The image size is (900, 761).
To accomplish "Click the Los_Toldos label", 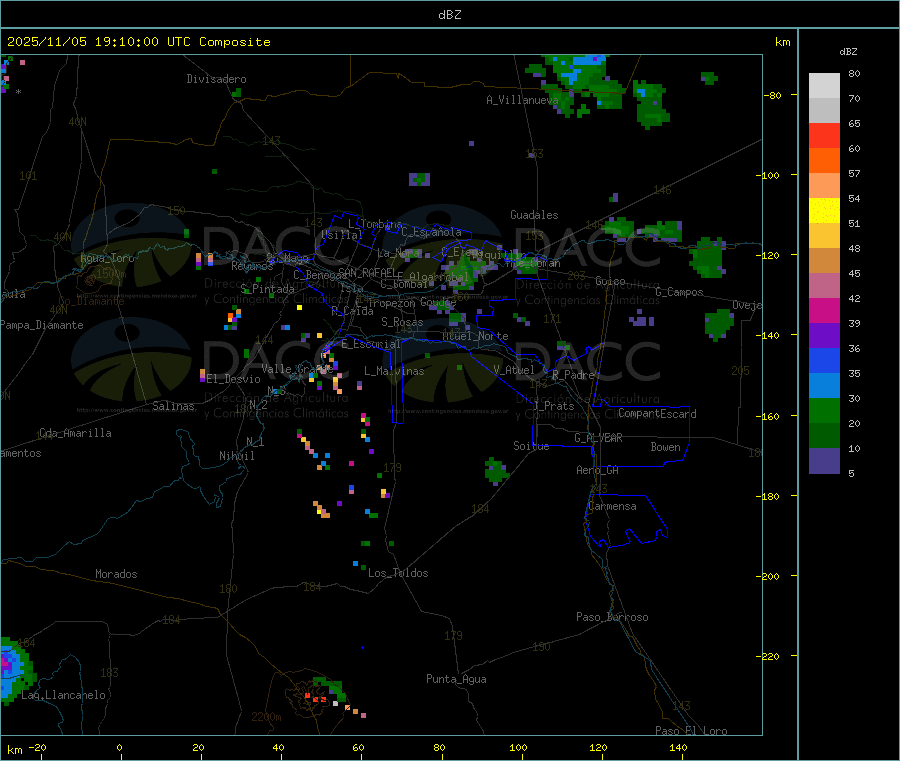I will coord(398,573).
